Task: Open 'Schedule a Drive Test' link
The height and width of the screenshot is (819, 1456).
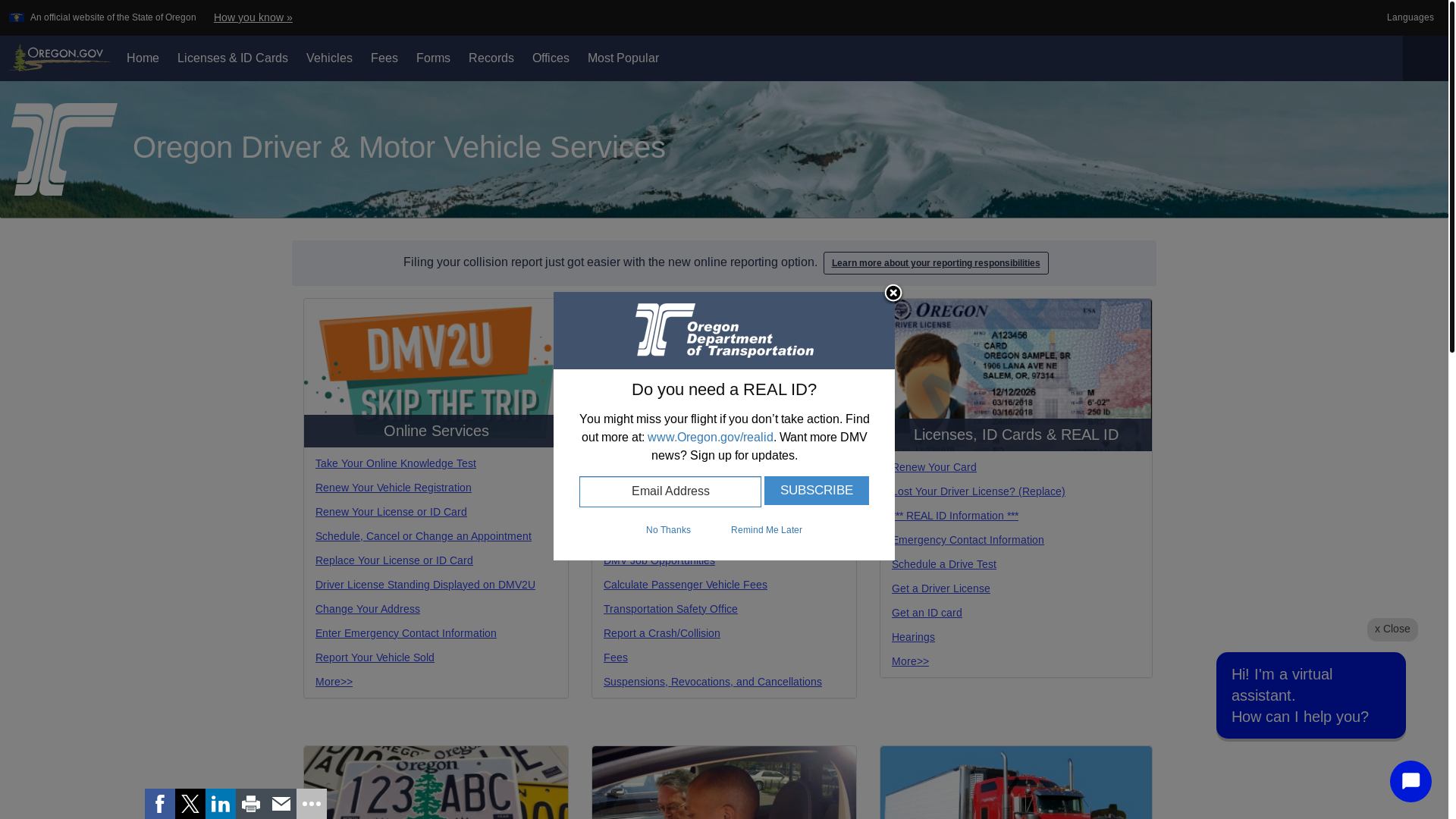Action: coord(944,564)
